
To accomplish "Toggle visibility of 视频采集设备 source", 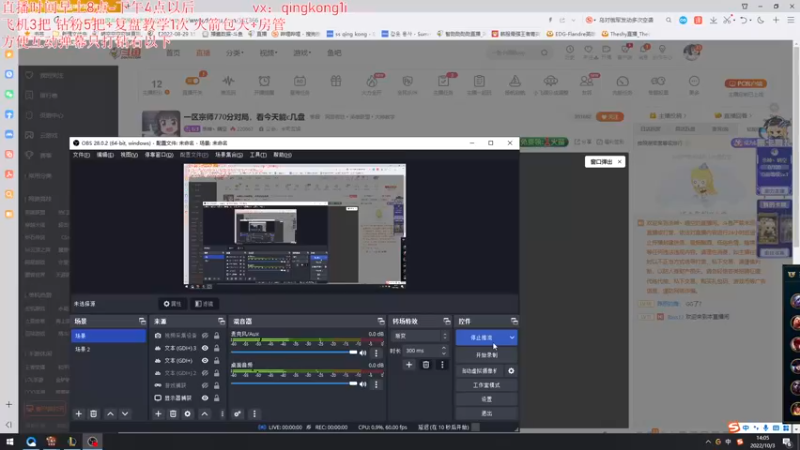I will [x=205, y=336].
